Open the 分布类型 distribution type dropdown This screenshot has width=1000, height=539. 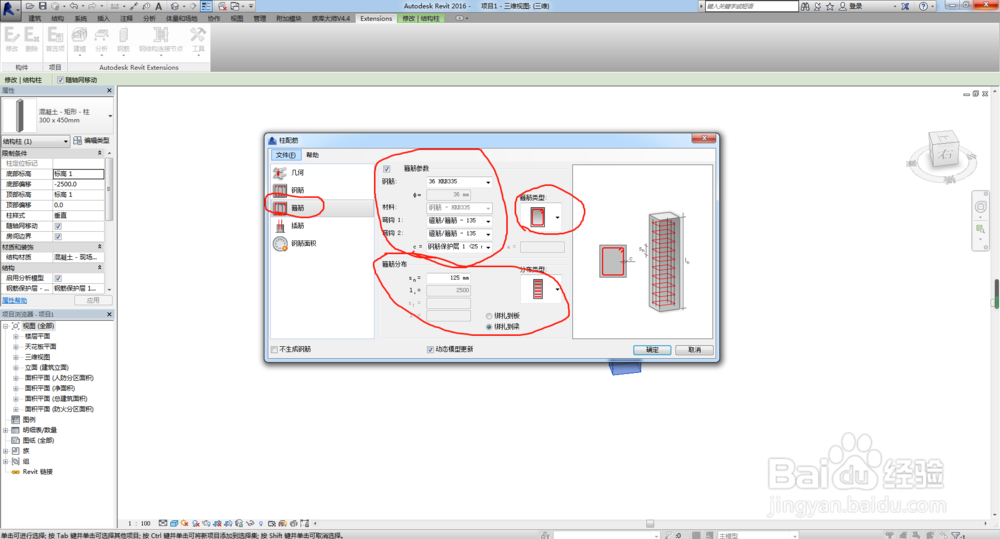click(x=557, y=289)
